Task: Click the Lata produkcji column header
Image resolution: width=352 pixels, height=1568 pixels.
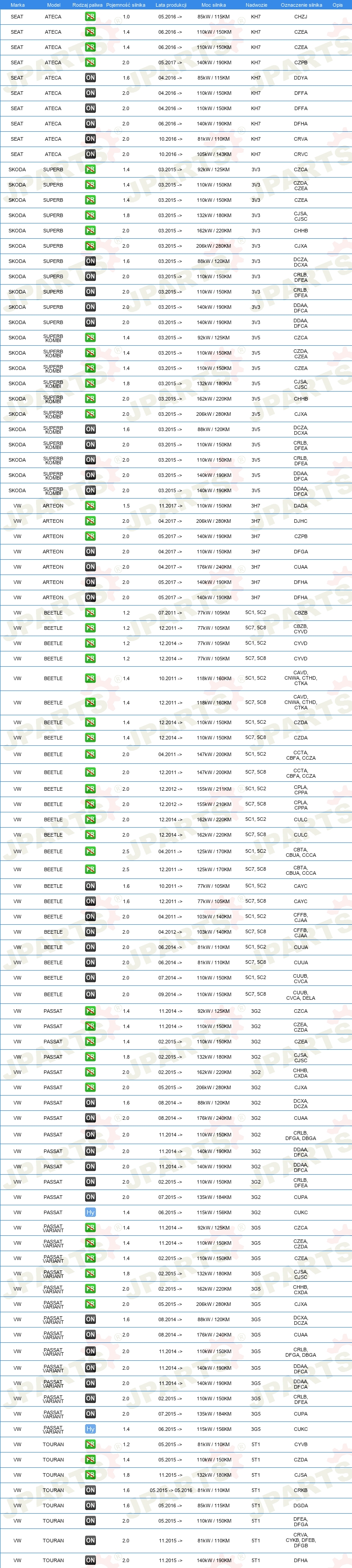Action: [x=171, y=5]
